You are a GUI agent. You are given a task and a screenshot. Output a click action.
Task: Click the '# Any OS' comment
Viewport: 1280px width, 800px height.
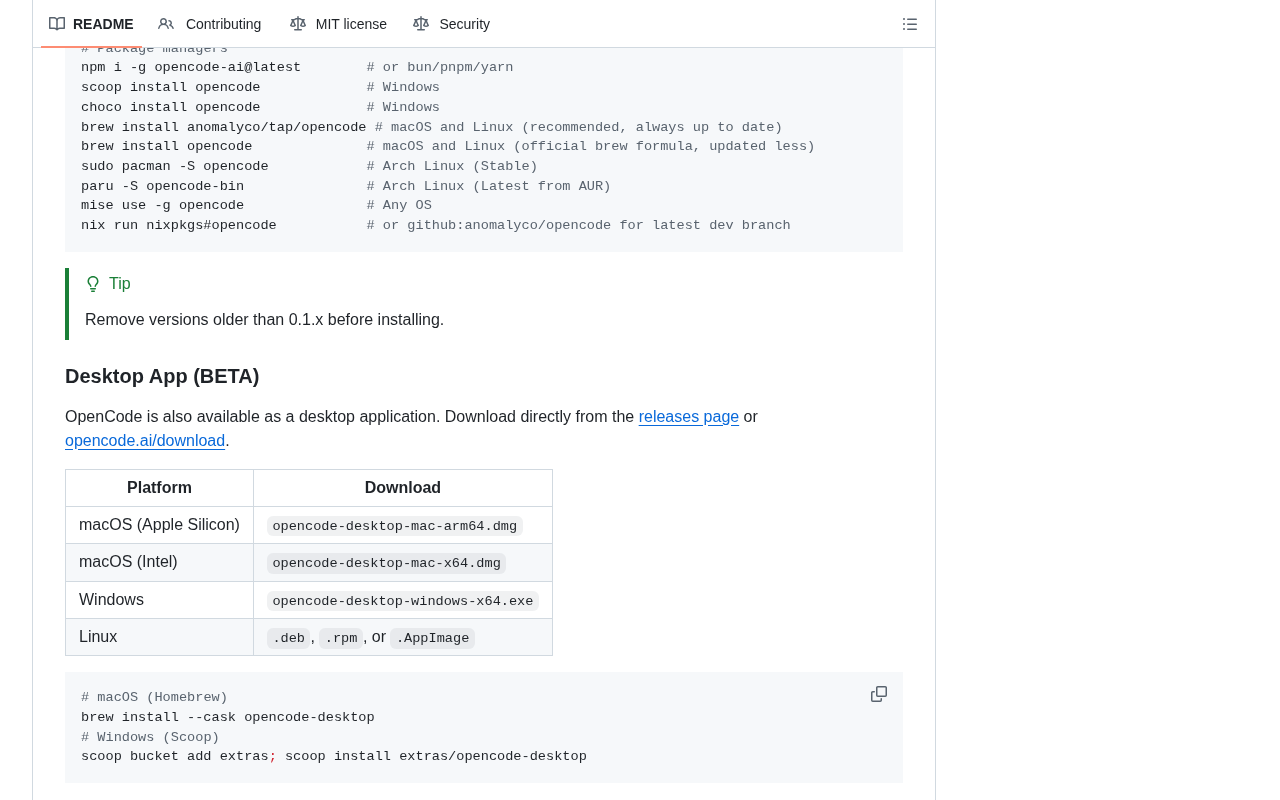399,206
